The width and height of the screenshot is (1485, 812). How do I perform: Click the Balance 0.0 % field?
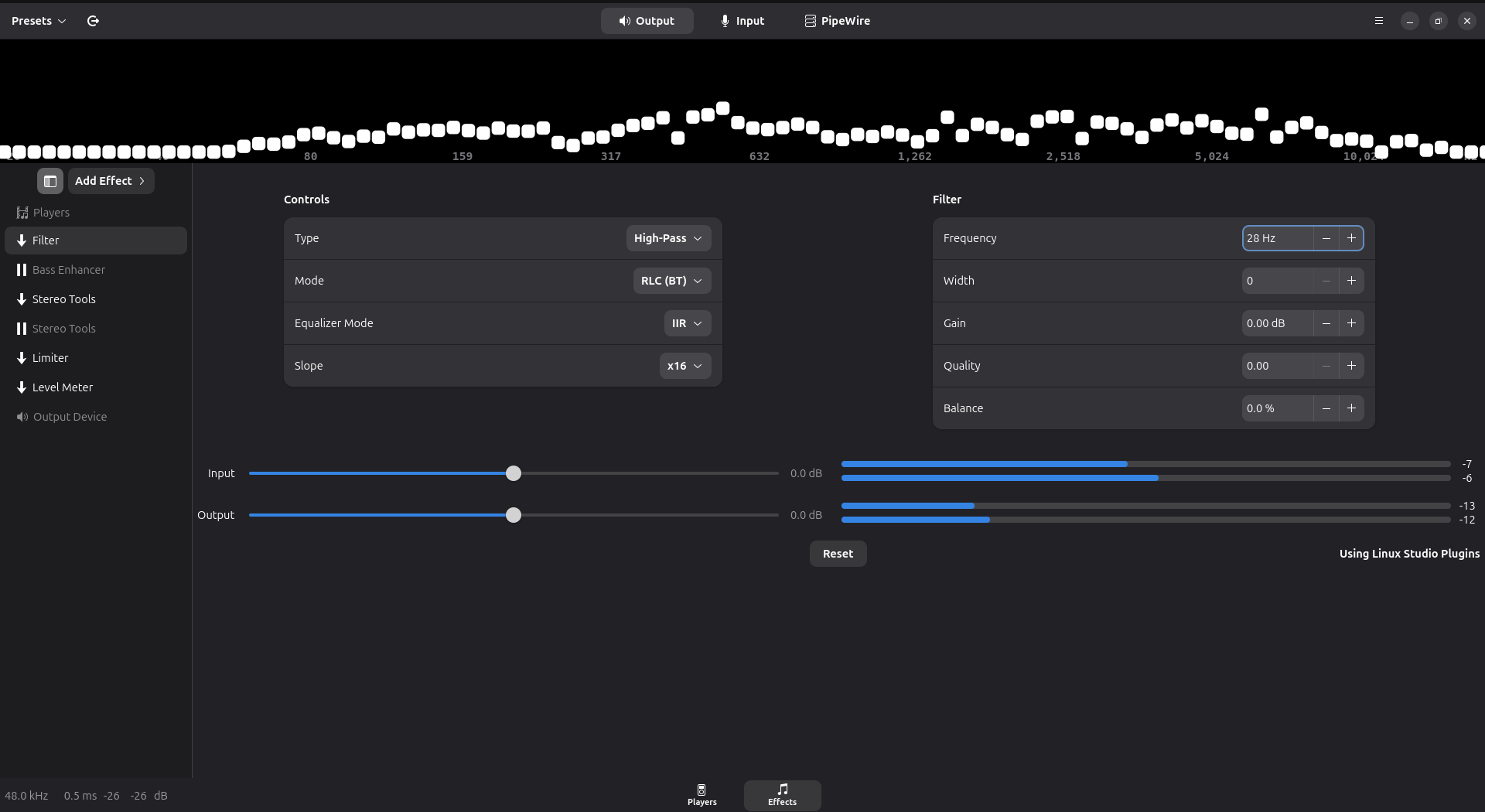1278,408
